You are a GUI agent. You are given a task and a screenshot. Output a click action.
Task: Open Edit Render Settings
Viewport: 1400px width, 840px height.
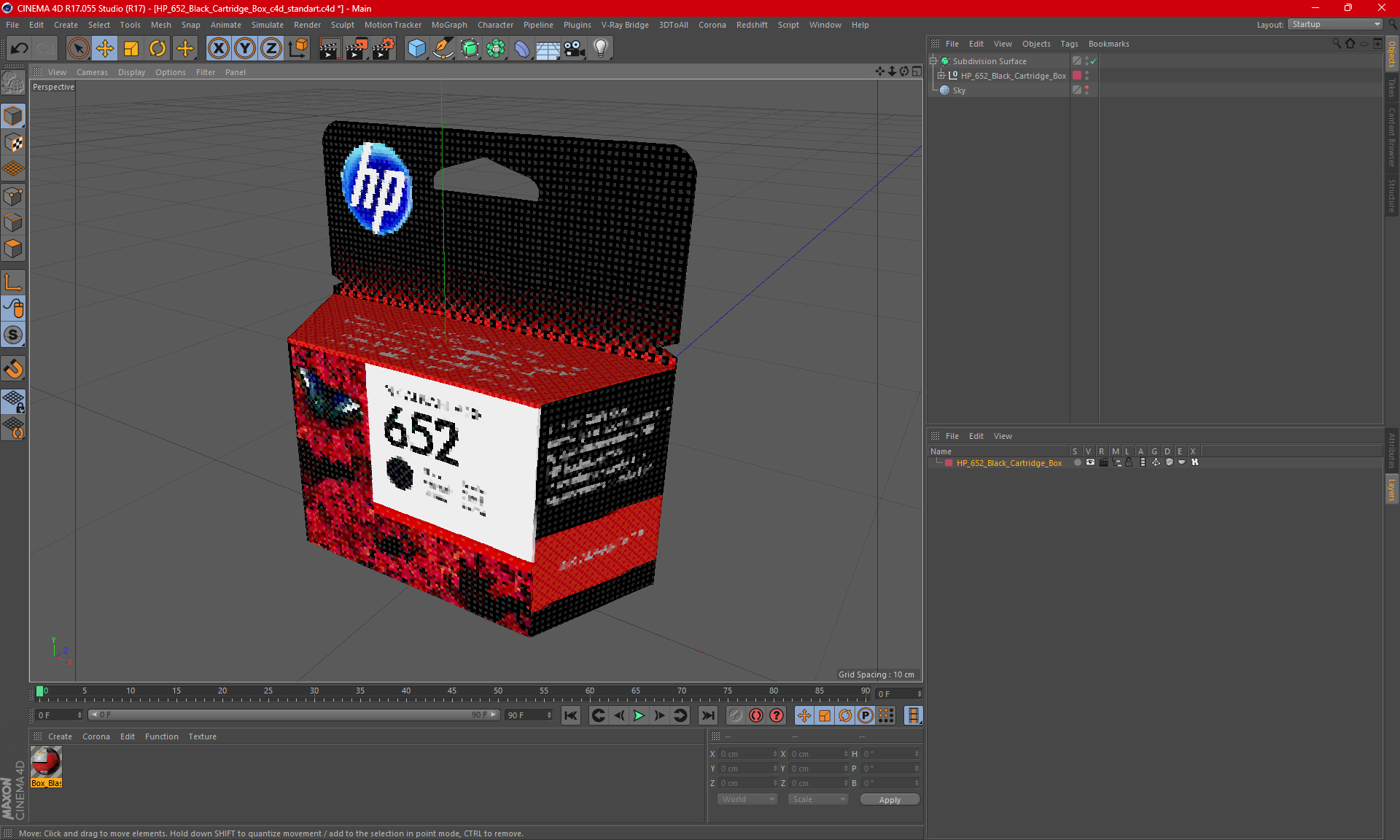pos(384,48)
